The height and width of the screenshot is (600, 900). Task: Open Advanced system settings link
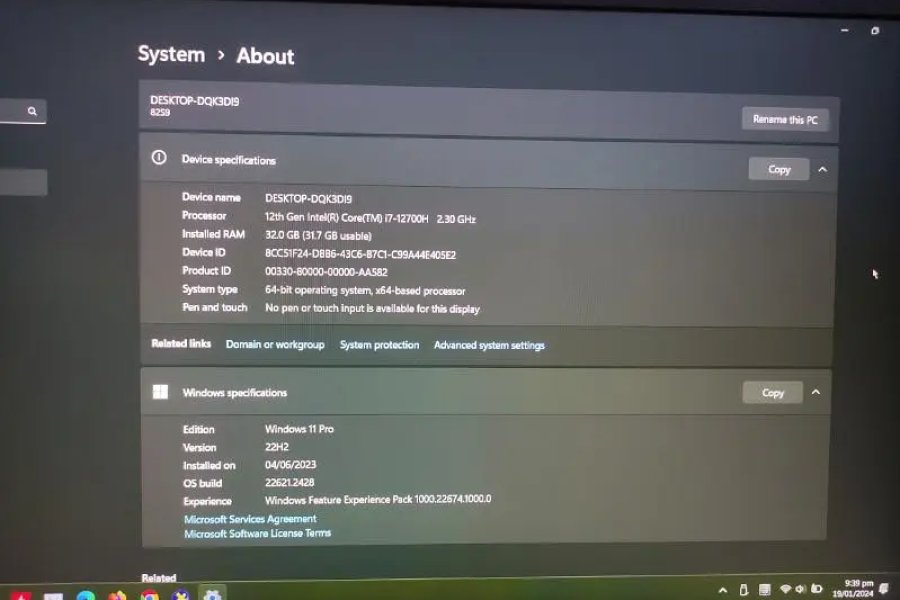[x=489, y=345]
